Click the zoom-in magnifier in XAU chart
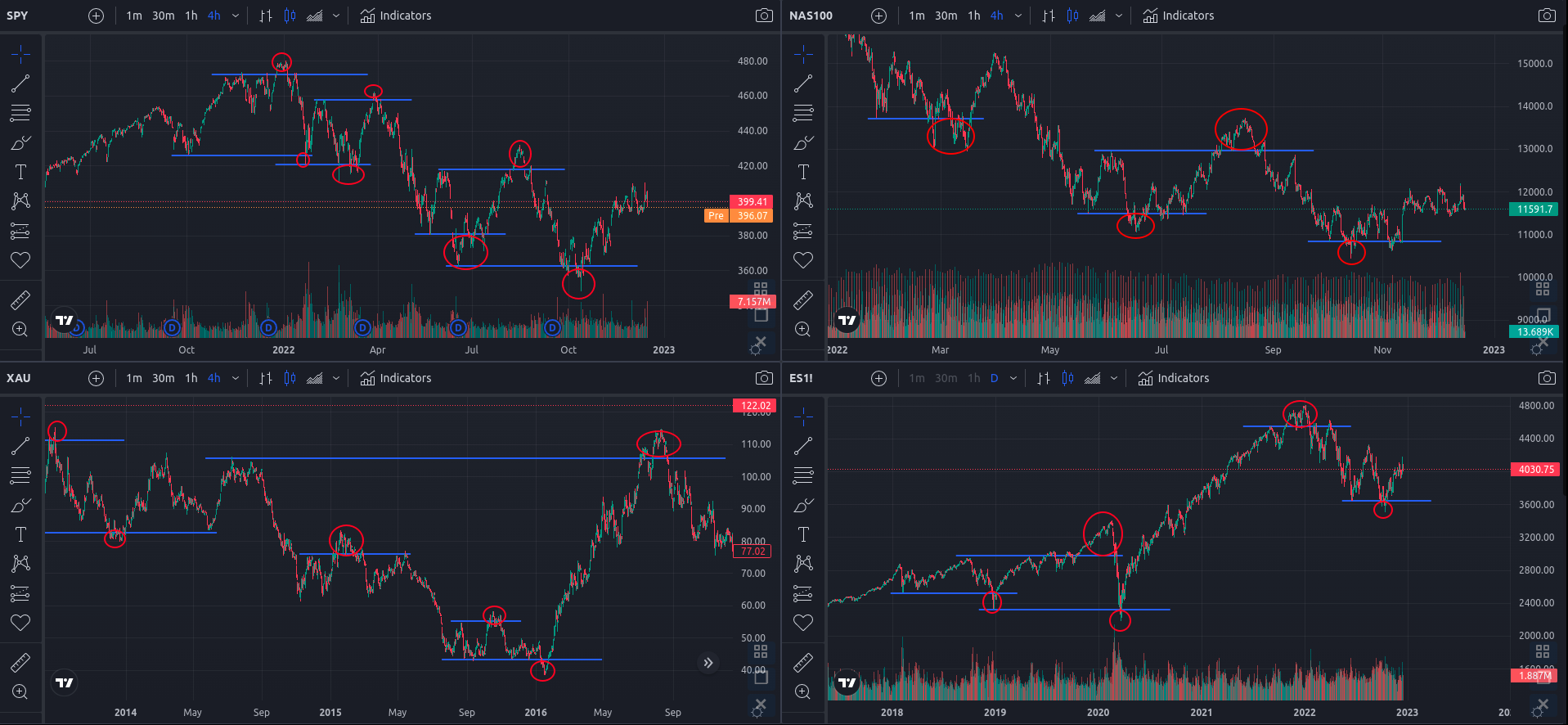The image size is (1568, 725). (20, 692)
